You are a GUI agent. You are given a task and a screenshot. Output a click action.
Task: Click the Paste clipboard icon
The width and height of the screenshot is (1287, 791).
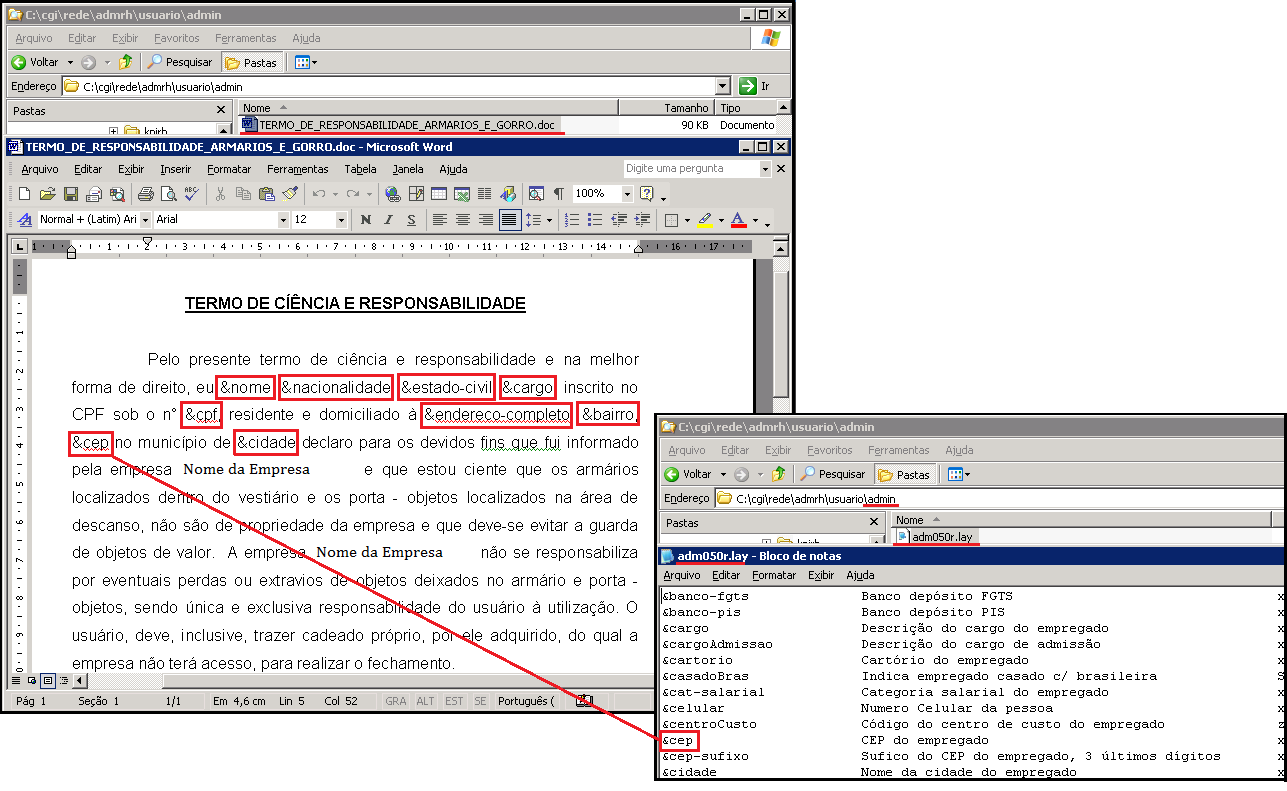coord(266,193)
